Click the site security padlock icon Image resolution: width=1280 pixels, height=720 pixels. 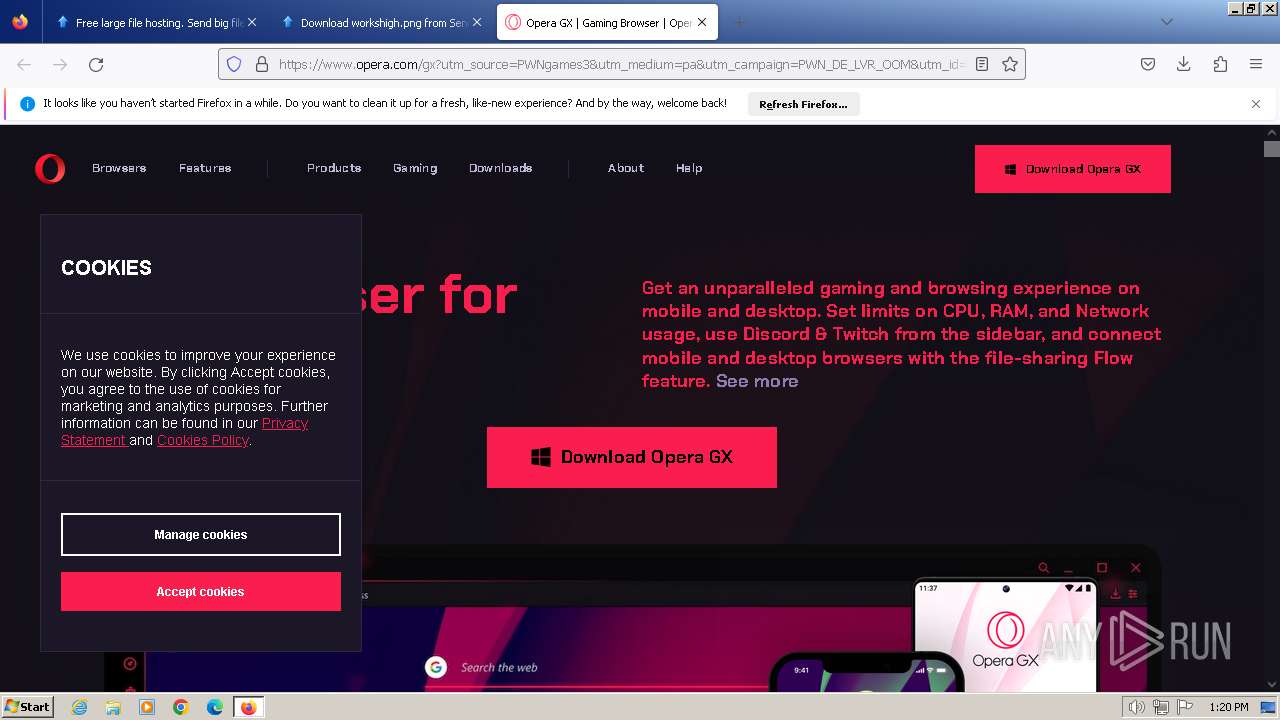(x=262, y=64)
